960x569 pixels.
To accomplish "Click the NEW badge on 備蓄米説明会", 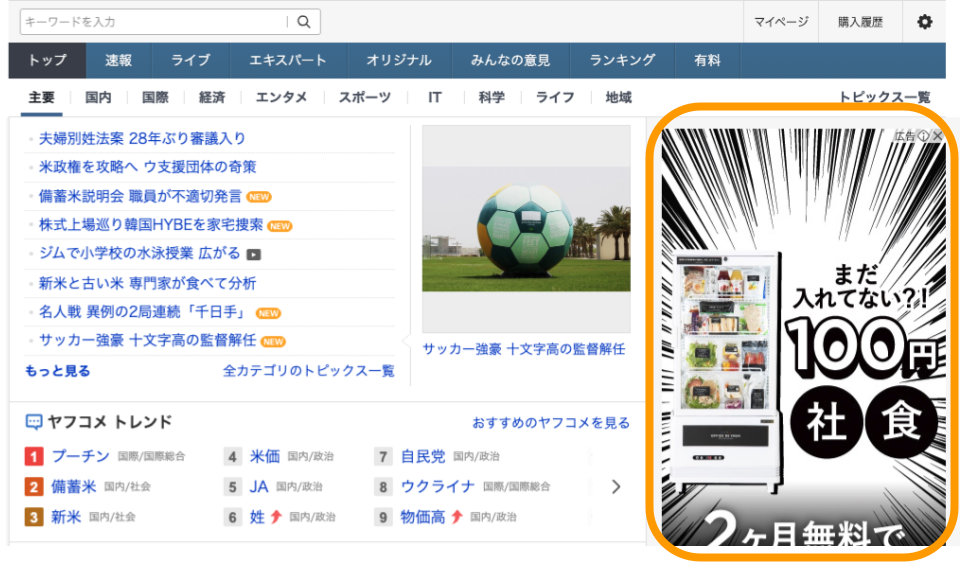I will pos(259,197).
